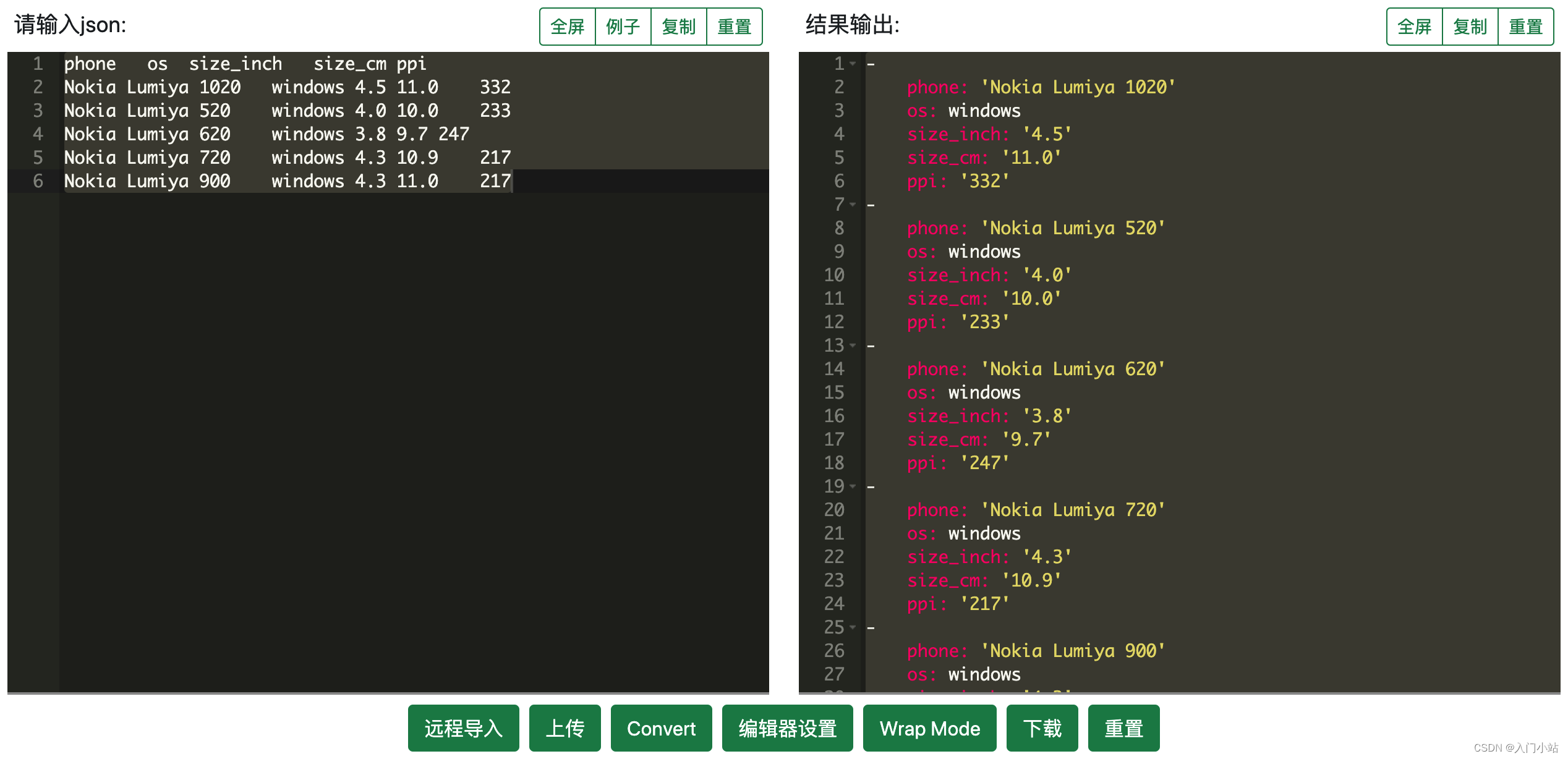Viewport: 1568px width, 759px height.
Task: Click 下载 to download the result
Action: tap(1042, 728)
